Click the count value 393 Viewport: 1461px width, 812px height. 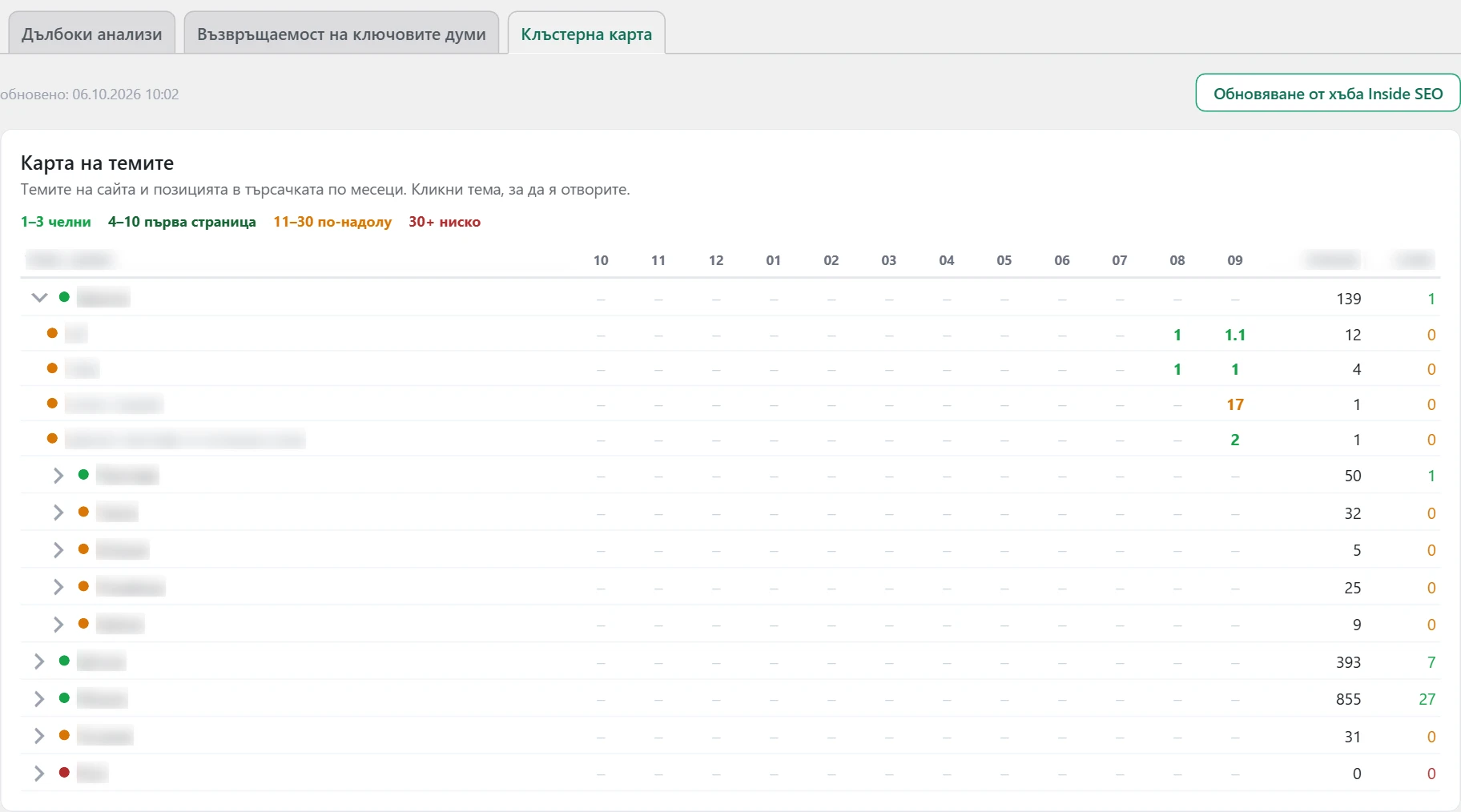(x=1348, y=662)
